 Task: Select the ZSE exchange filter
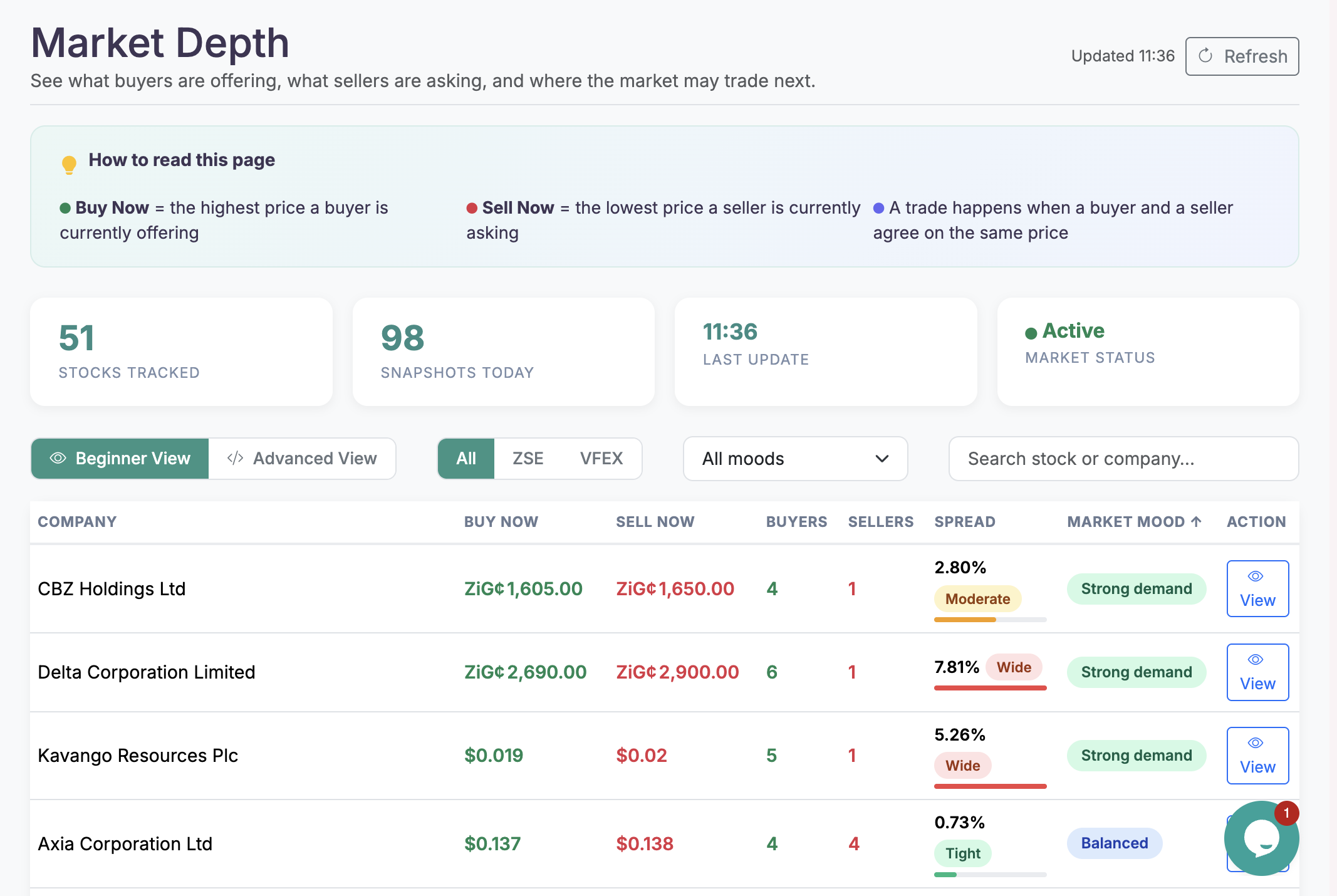pyautogui.click(x=528, y=458)
